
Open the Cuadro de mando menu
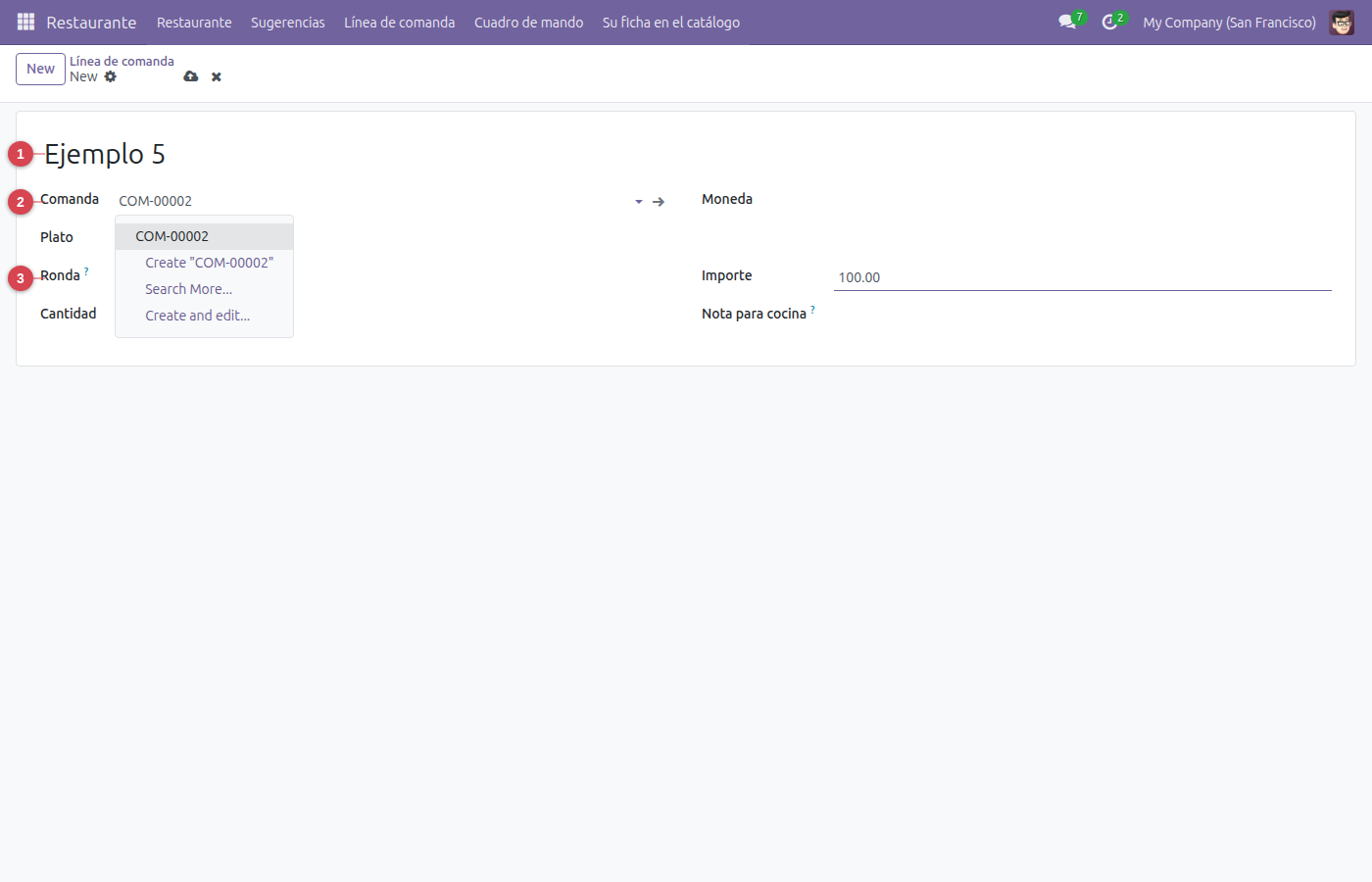529,22
